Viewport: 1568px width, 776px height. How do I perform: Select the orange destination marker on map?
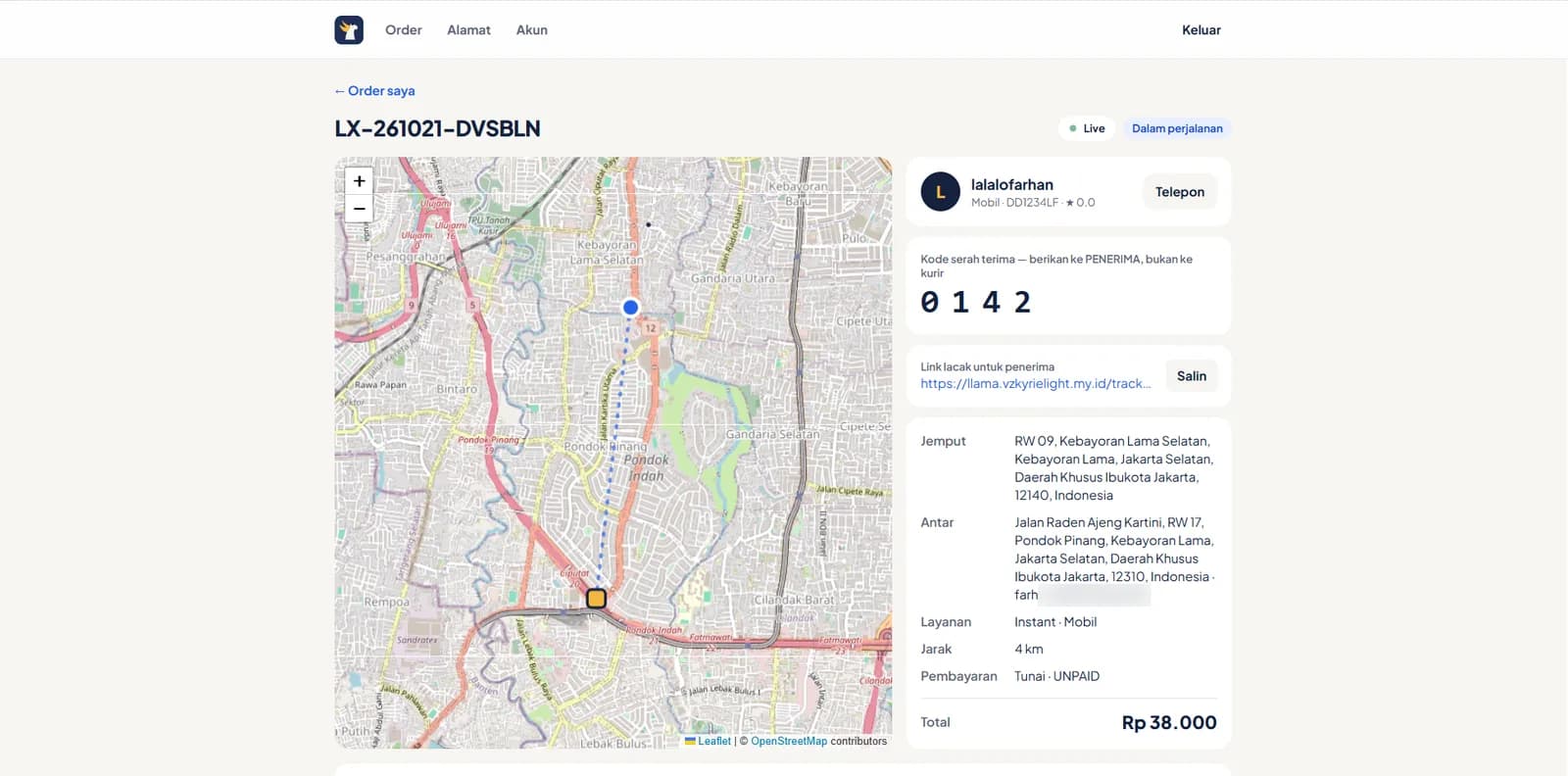tap(596, 598)
